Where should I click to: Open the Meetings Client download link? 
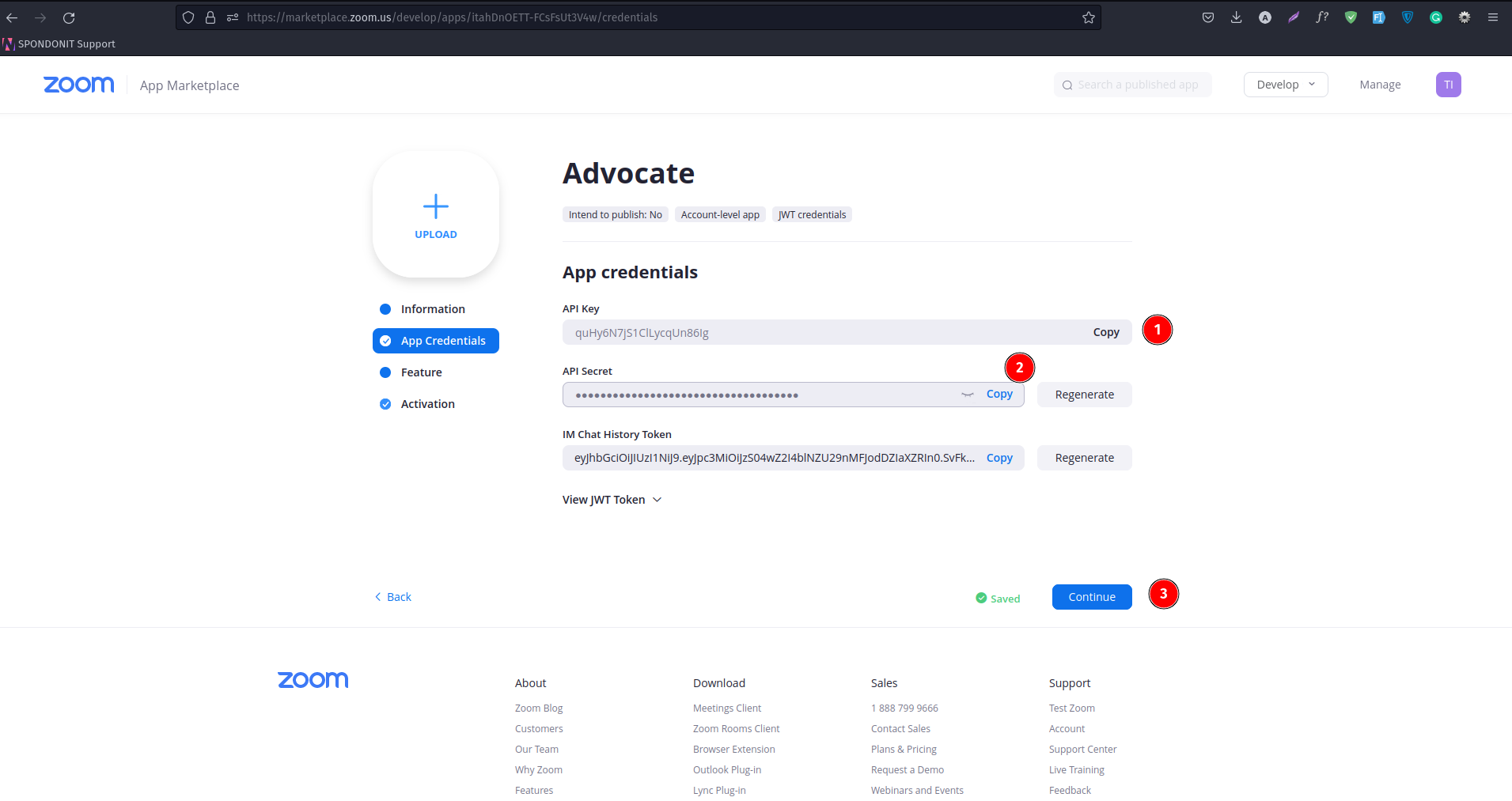point(727,708)
